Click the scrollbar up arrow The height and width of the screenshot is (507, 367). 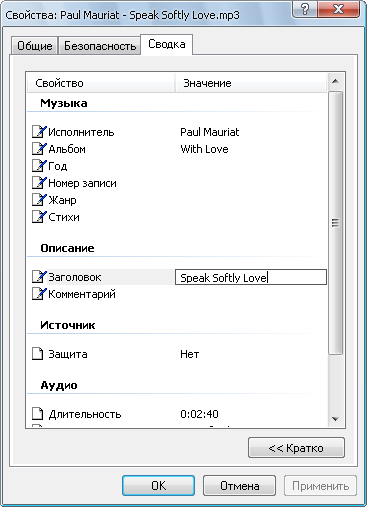click(x=335, y=81)
